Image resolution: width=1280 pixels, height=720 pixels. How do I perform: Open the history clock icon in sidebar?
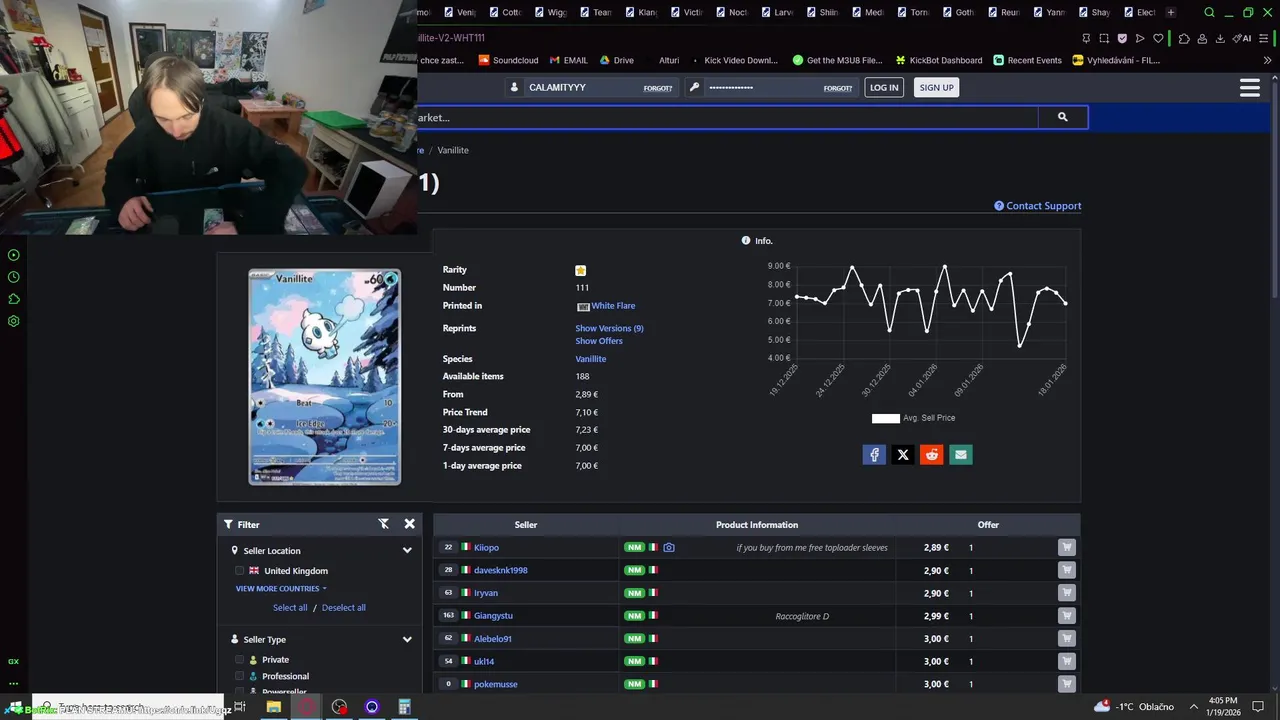click(14, 277)
